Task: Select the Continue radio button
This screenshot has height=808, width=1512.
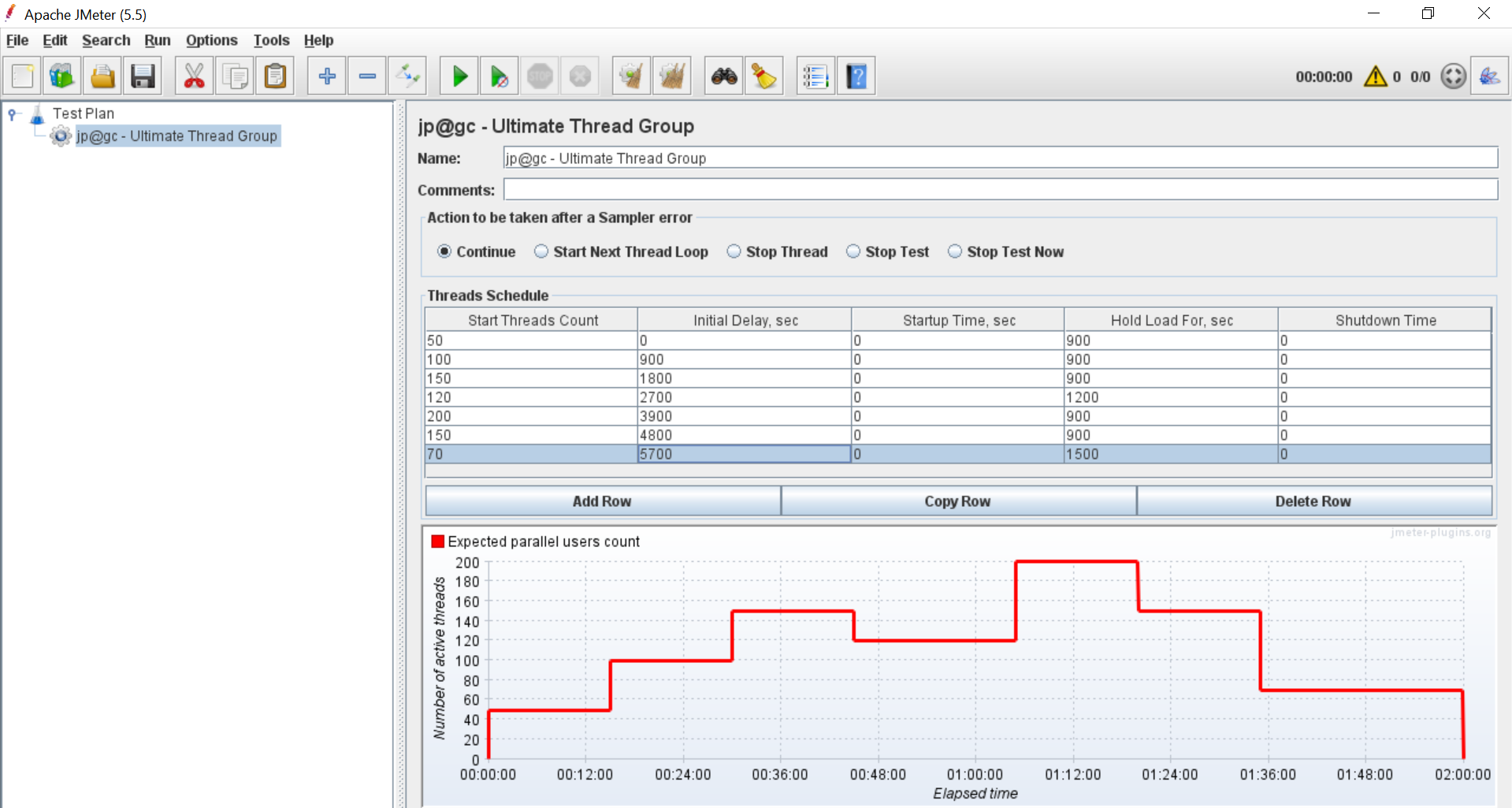Action: (x=444, y=251)
